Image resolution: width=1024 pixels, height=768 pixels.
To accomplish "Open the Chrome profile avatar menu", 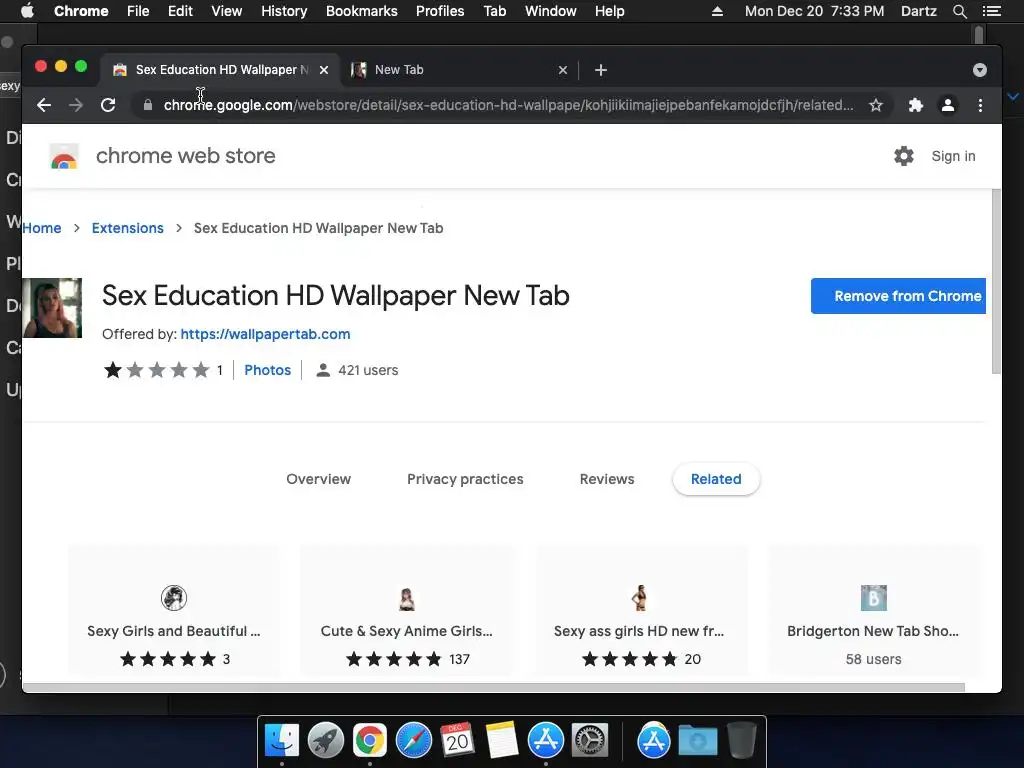I will [x=948, y=105].
